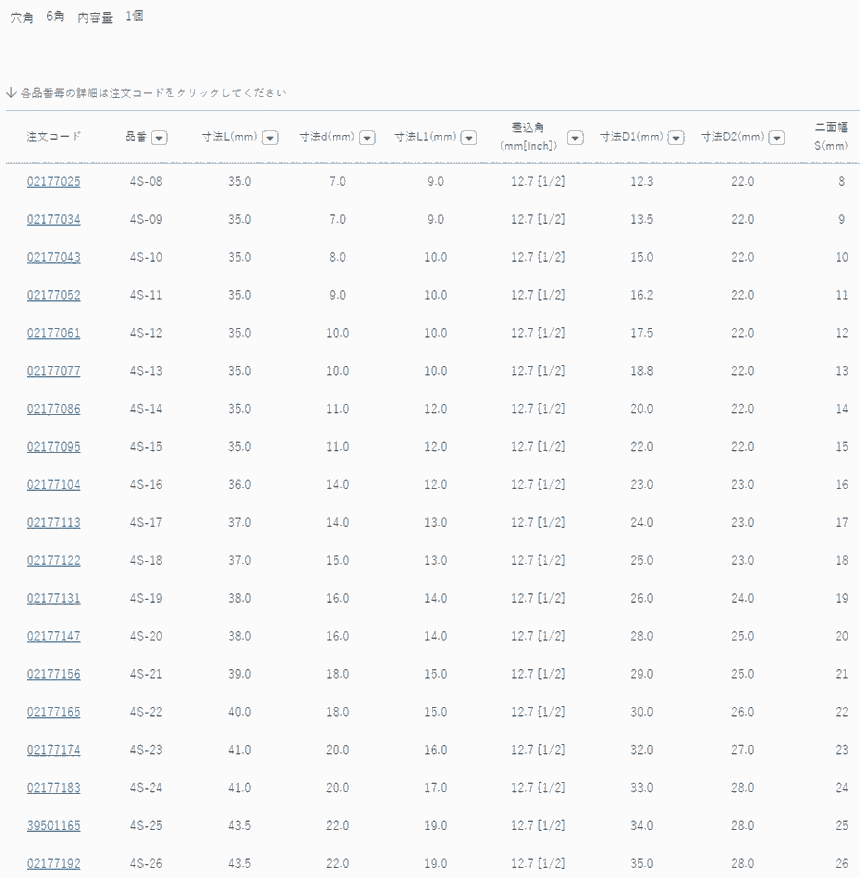Image resolution: width=860 pixels, height=878 pixels.
Task: Open the 寸法D2(mm) filter dropdown
Action: 777,137
